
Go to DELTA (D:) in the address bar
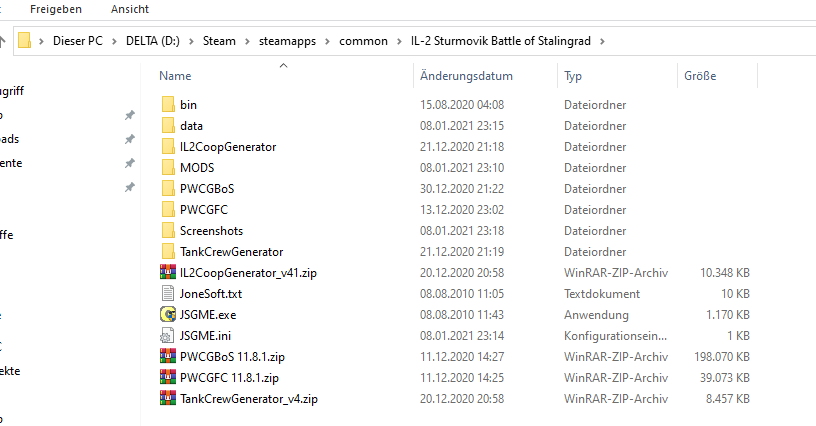[152, 41]
